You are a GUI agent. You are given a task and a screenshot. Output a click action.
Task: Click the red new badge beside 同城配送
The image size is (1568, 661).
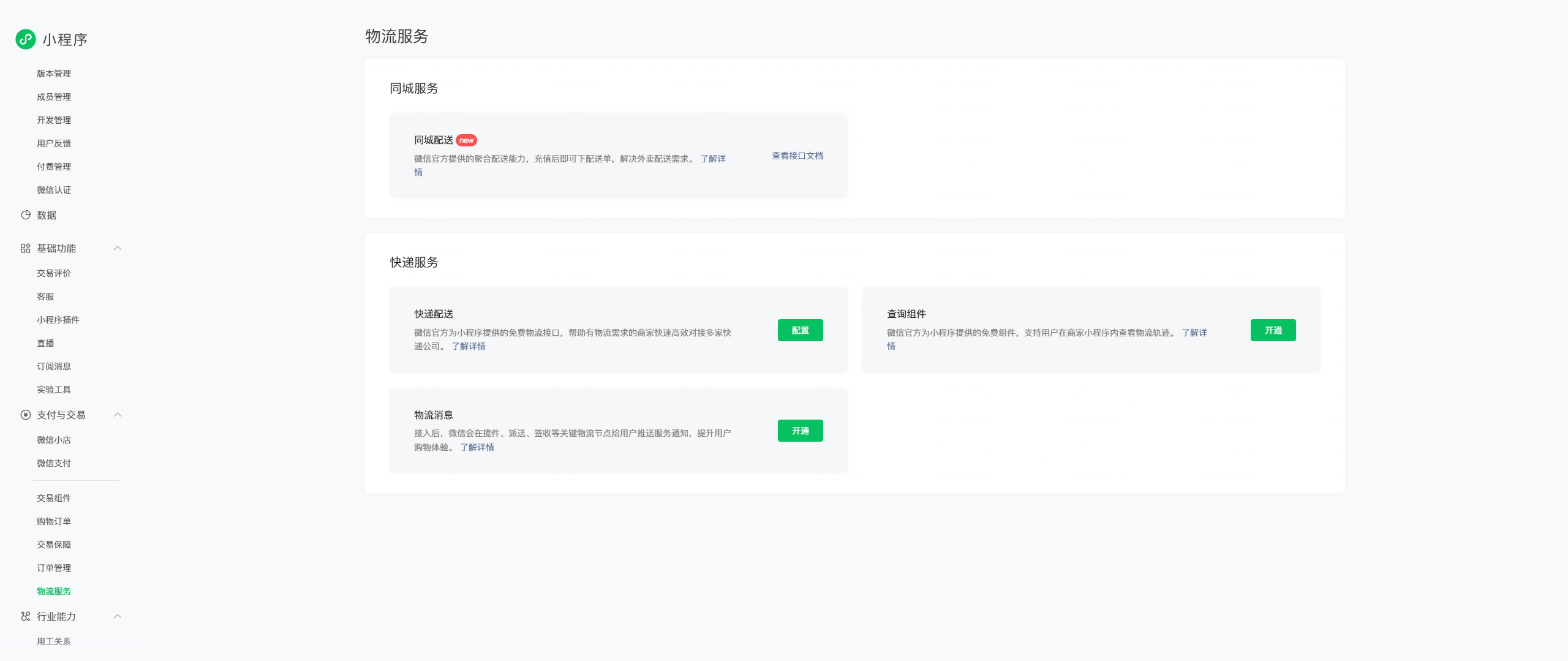[x=467, y=140]
